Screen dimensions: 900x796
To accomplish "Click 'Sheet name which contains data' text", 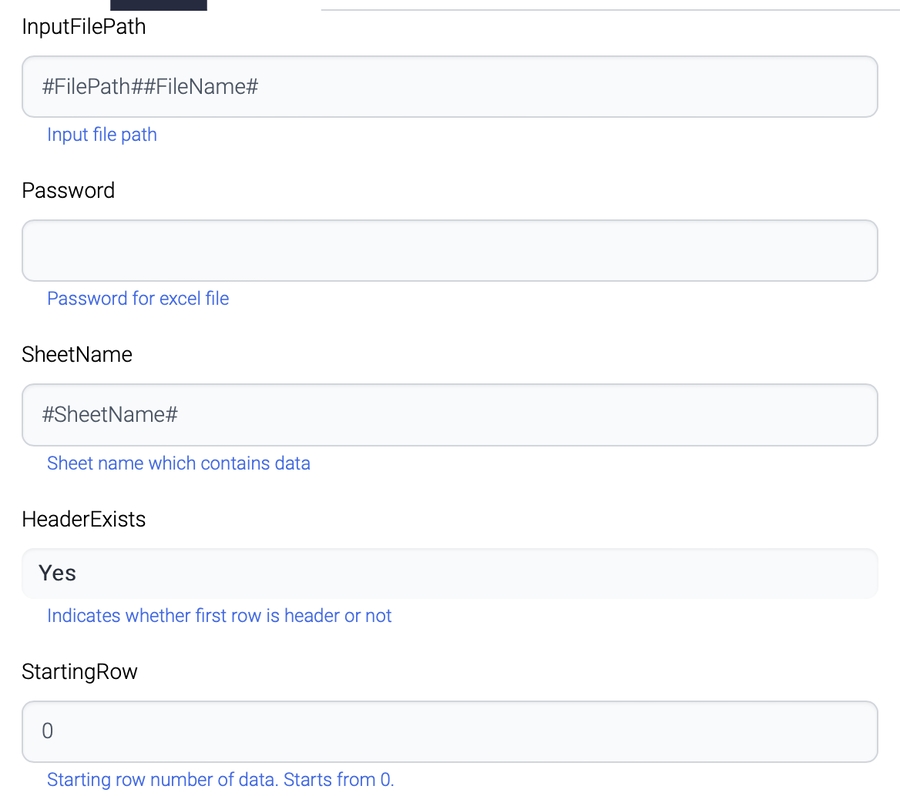I will tap(178, 463).
